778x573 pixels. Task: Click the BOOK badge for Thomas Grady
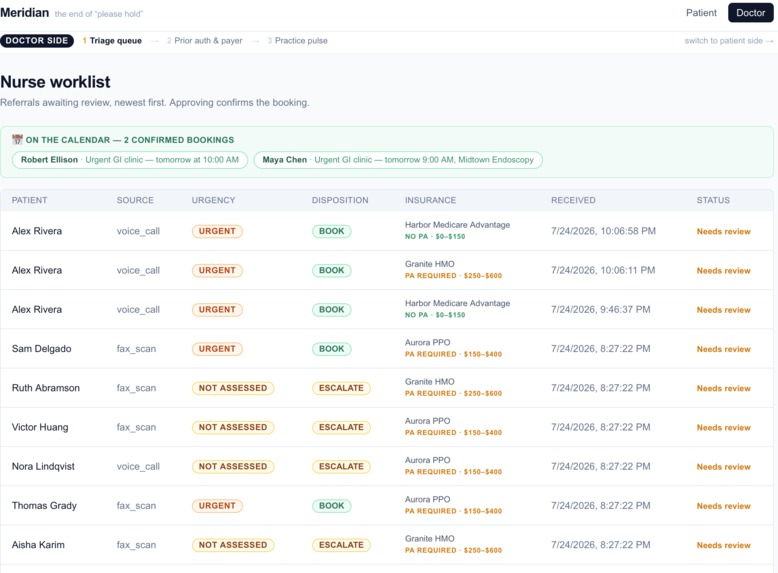point(331,506)
